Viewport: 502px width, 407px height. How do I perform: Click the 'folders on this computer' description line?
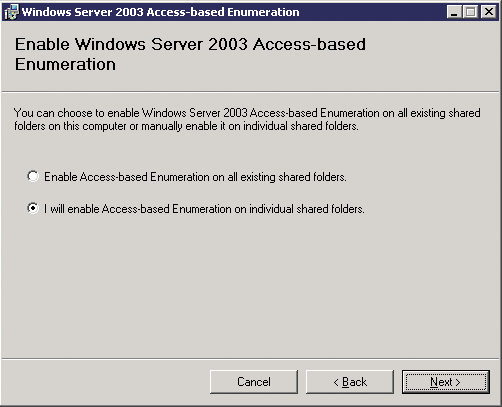[x=186, y=126]
